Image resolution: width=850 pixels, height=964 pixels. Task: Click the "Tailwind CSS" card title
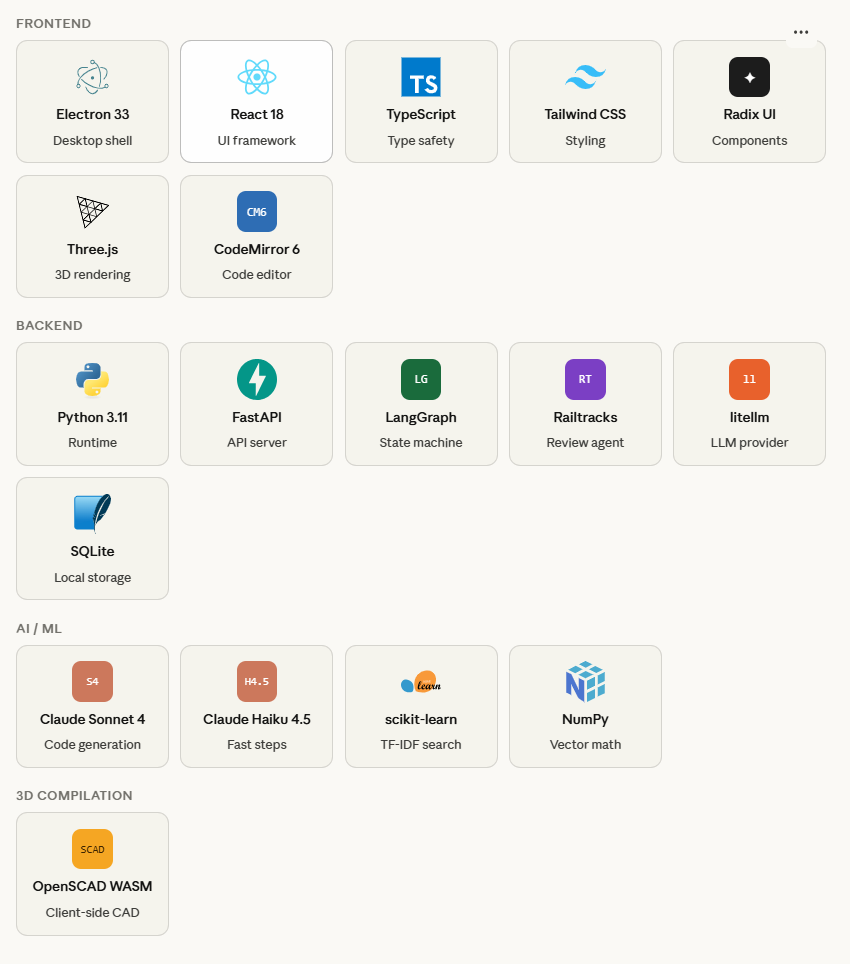coord(585,114)
